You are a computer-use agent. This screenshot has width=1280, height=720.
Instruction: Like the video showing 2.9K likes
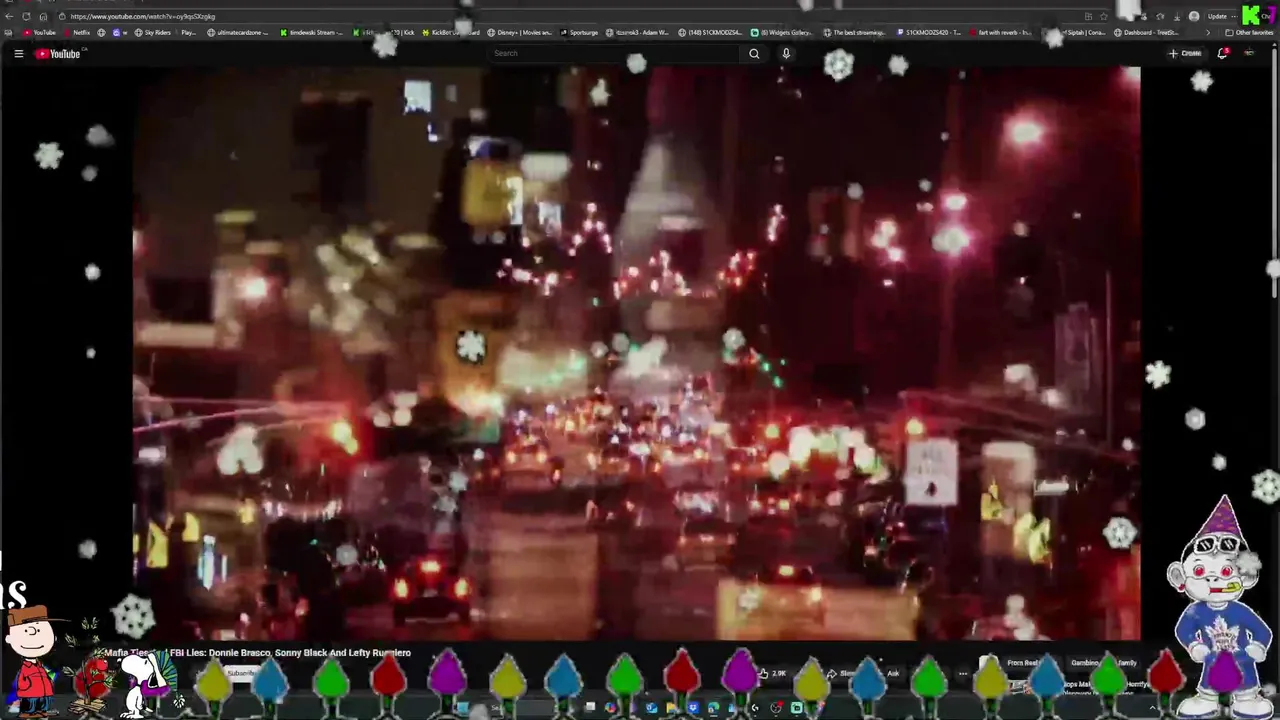click(772, 673)
